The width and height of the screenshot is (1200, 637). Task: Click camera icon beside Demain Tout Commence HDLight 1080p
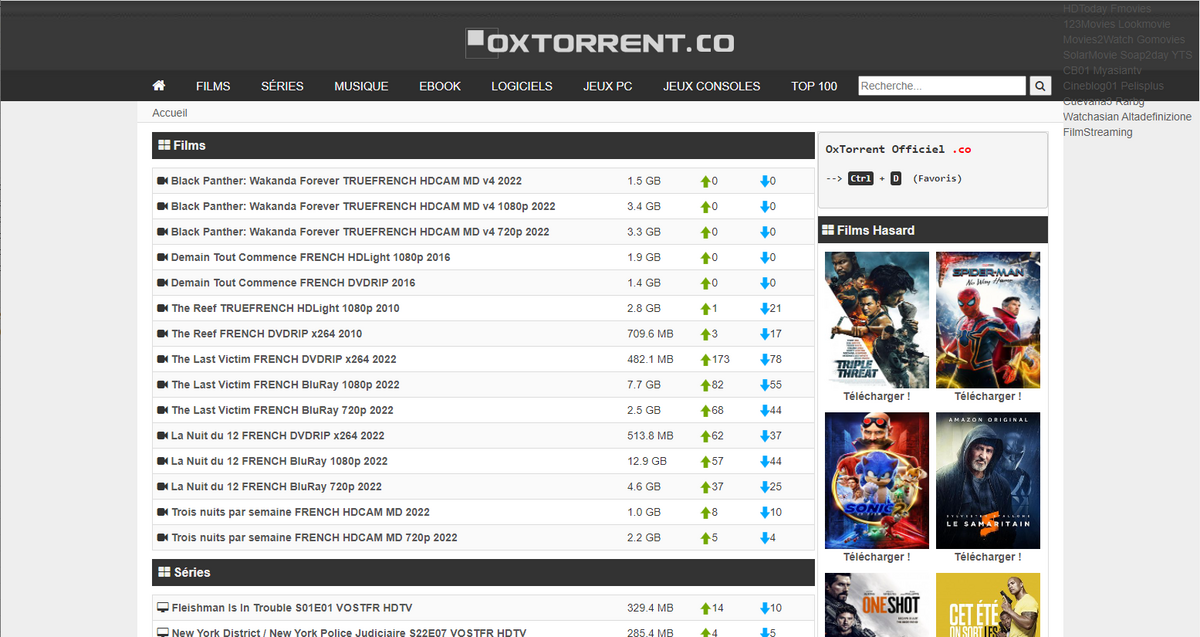(163, 257)
